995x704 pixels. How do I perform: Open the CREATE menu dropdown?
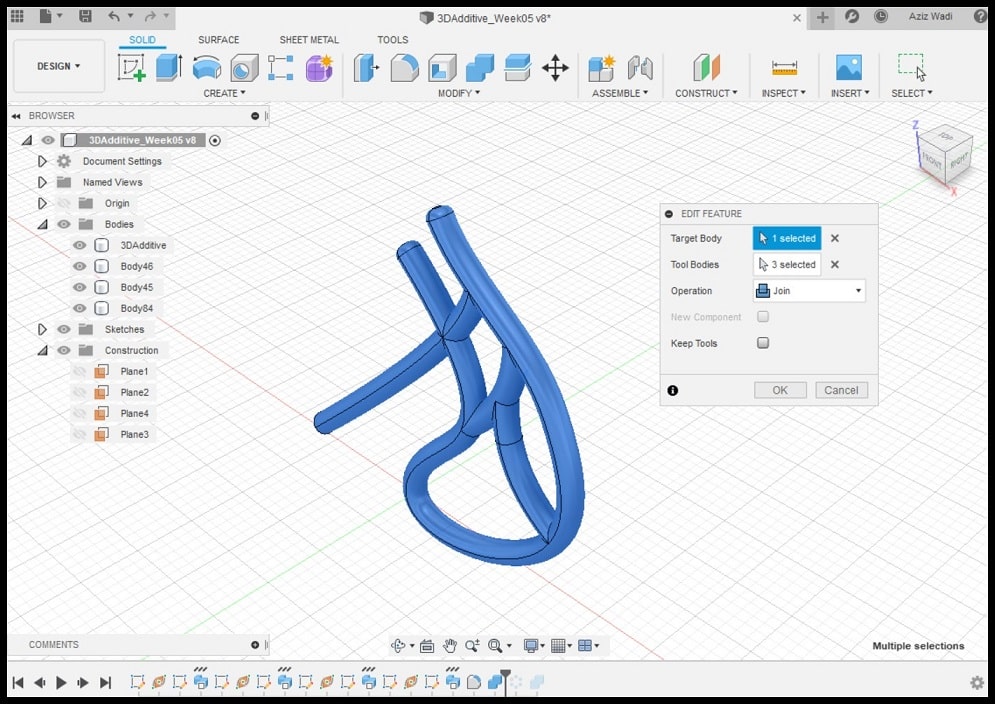[224, 93]
